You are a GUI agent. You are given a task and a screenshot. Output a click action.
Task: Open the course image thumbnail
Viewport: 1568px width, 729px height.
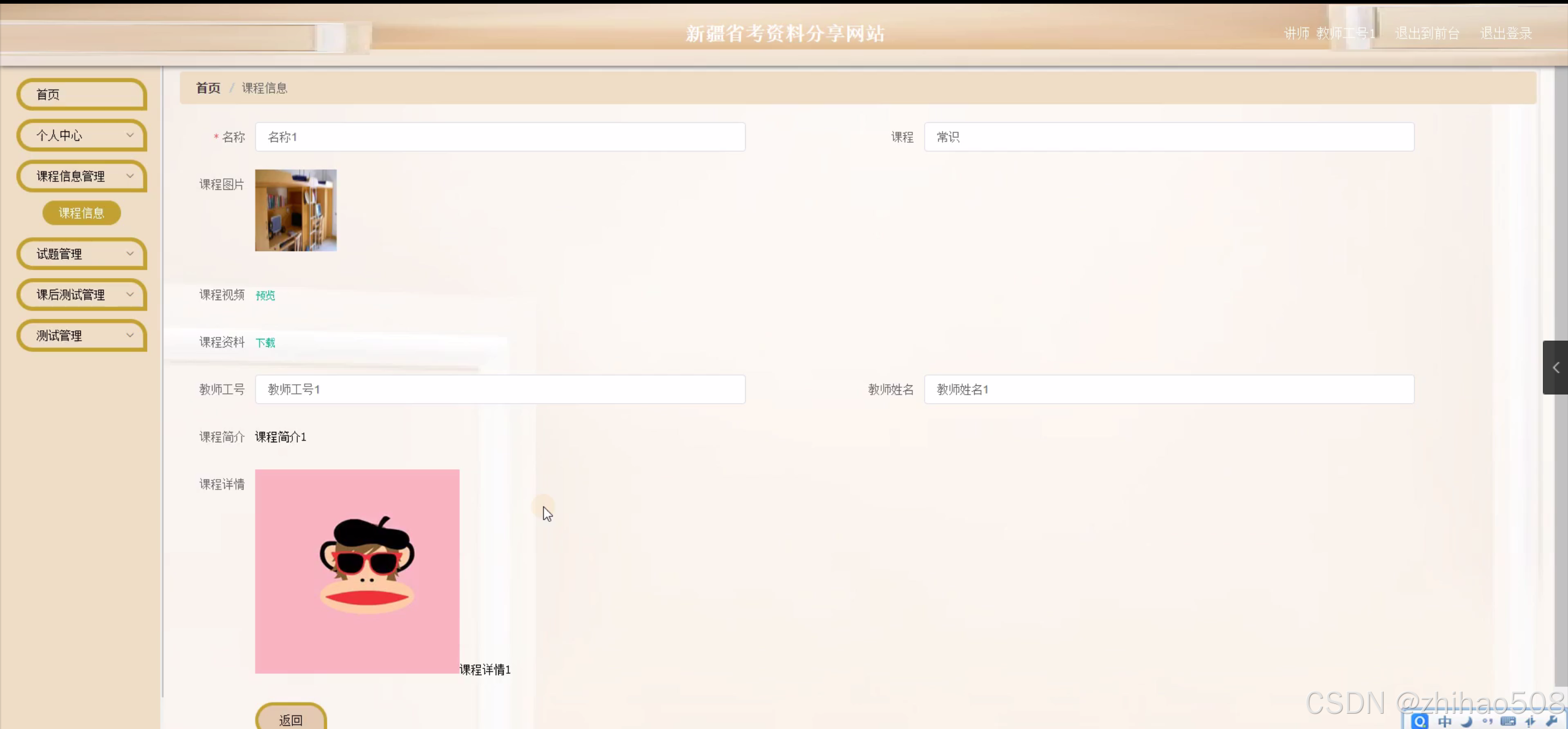(x=295, y=210)
